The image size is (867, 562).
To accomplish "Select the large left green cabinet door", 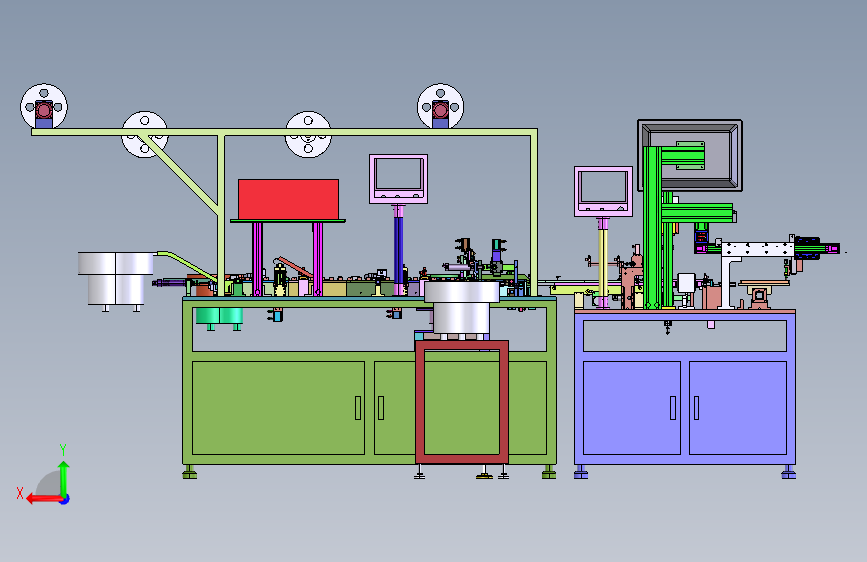I will point(278,408).
